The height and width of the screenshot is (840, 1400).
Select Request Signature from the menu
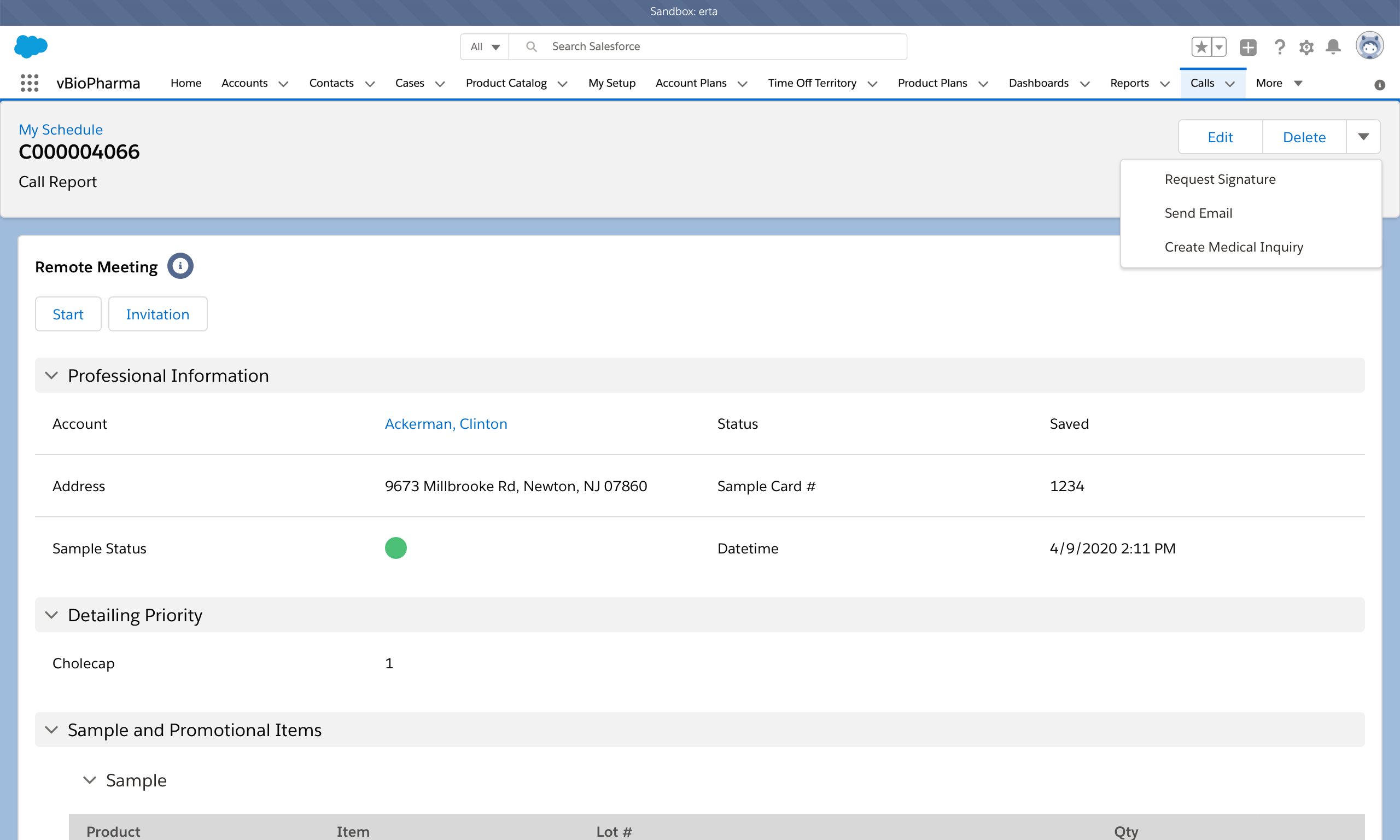coord(1220,179)
